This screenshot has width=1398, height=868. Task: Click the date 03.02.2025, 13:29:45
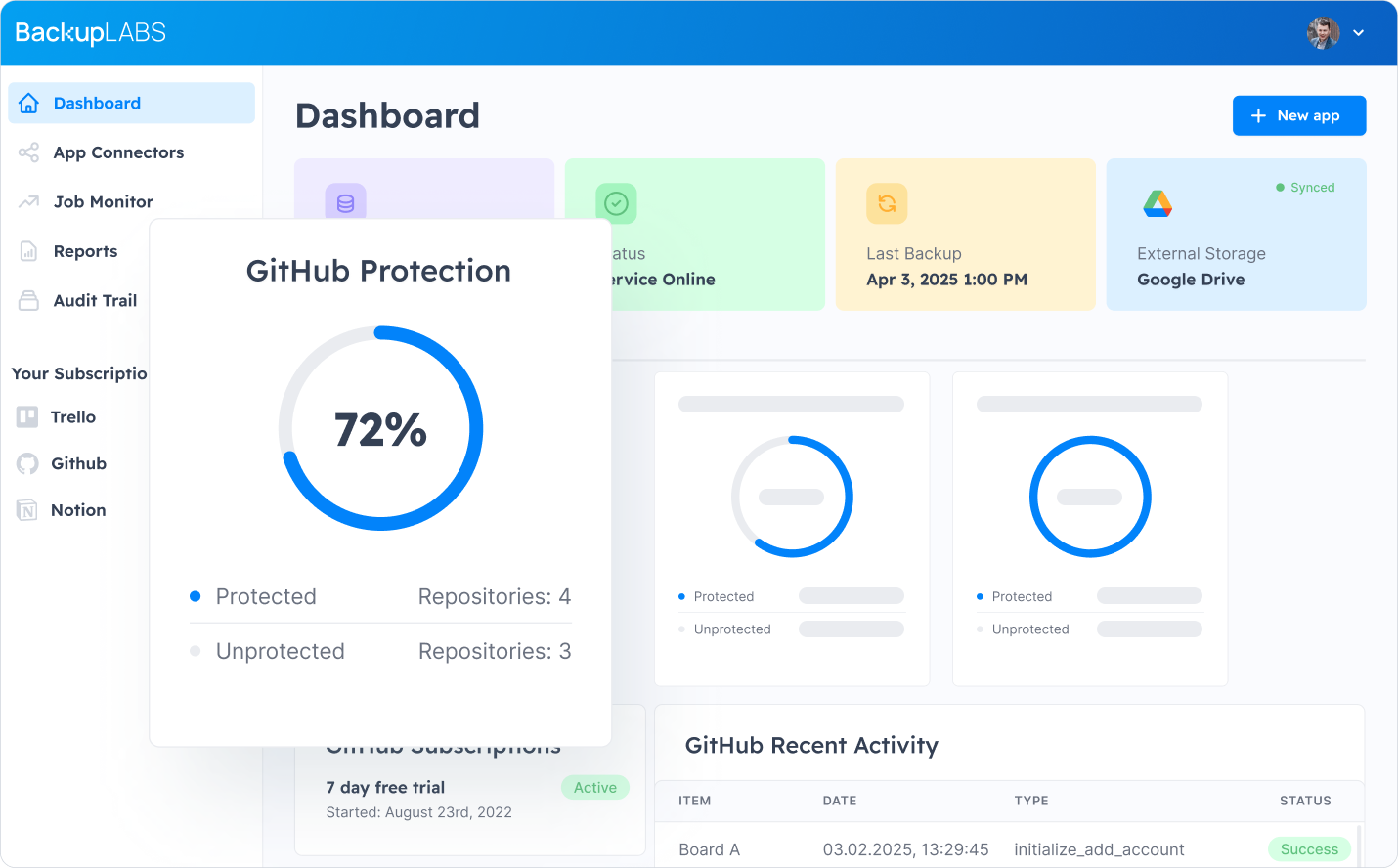pyautogui.click(x=905, y=849)
